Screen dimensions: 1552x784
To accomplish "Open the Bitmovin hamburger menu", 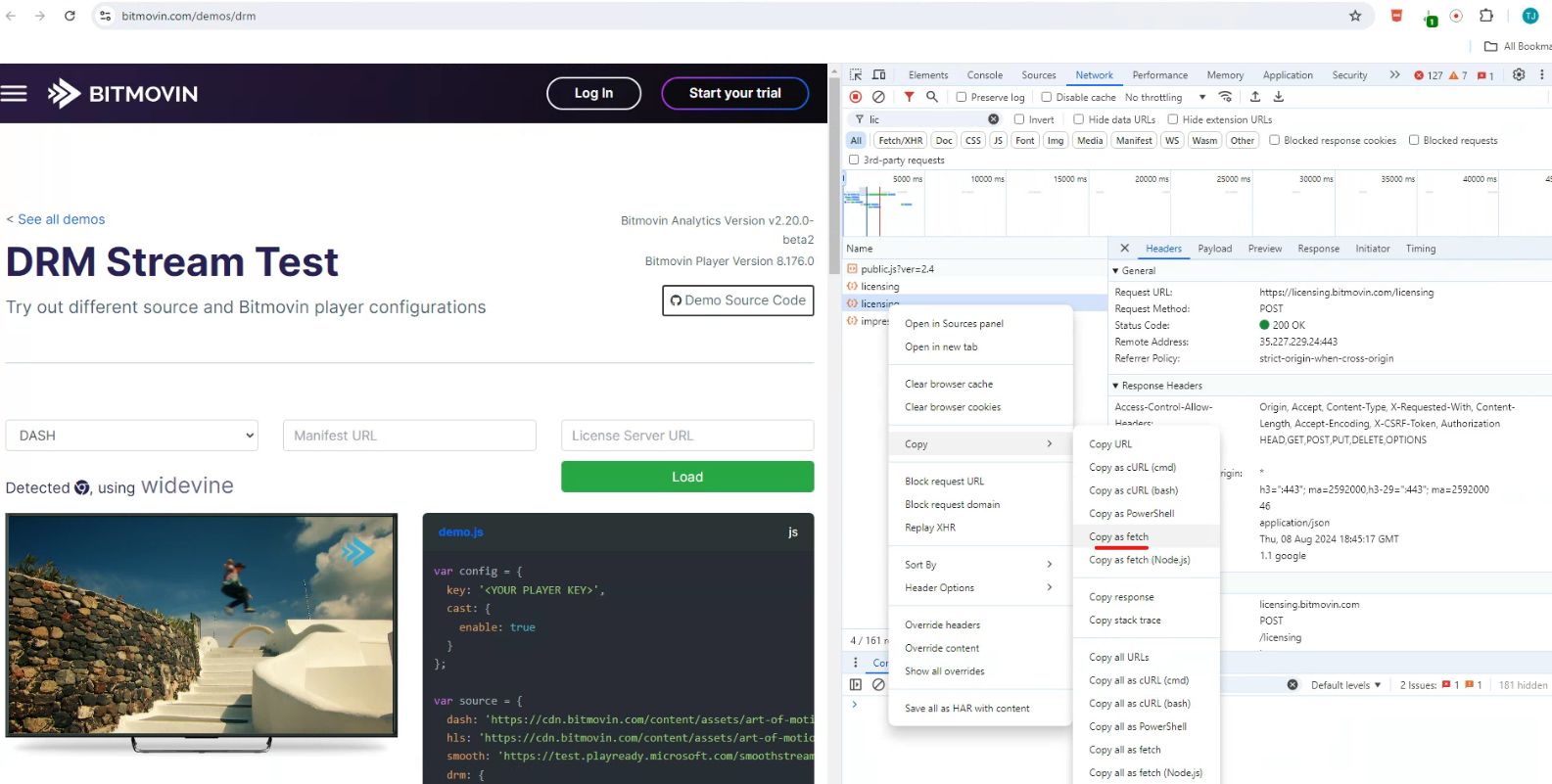I will 14,94.
